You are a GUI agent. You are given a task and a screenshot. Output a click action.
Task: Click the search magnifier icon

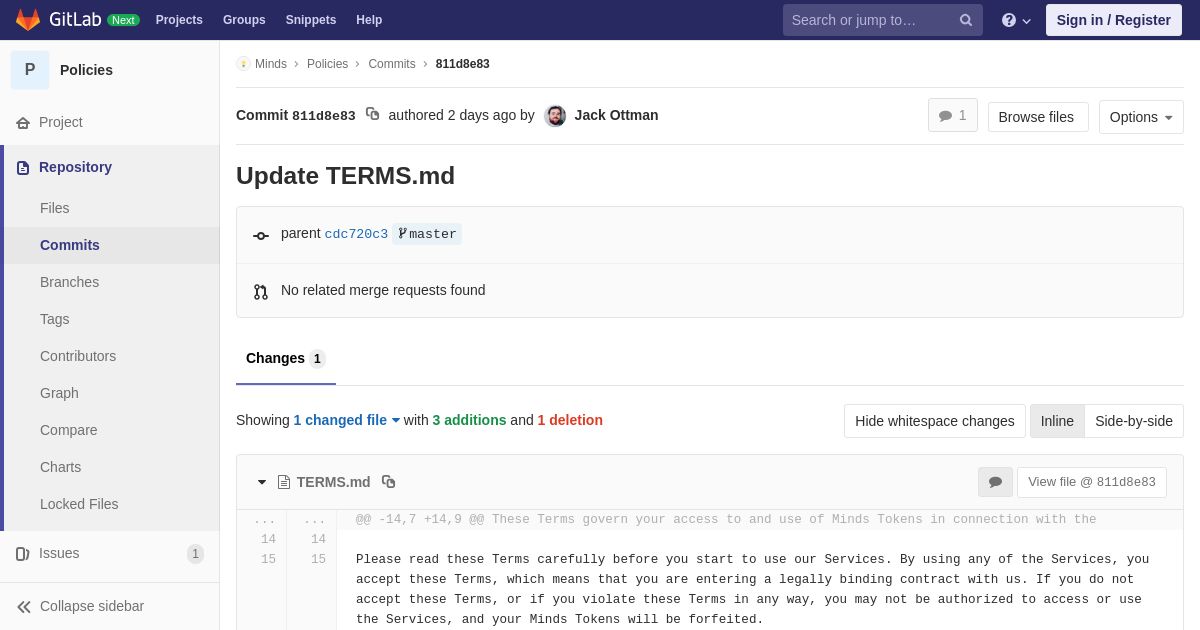click(966, 20)
